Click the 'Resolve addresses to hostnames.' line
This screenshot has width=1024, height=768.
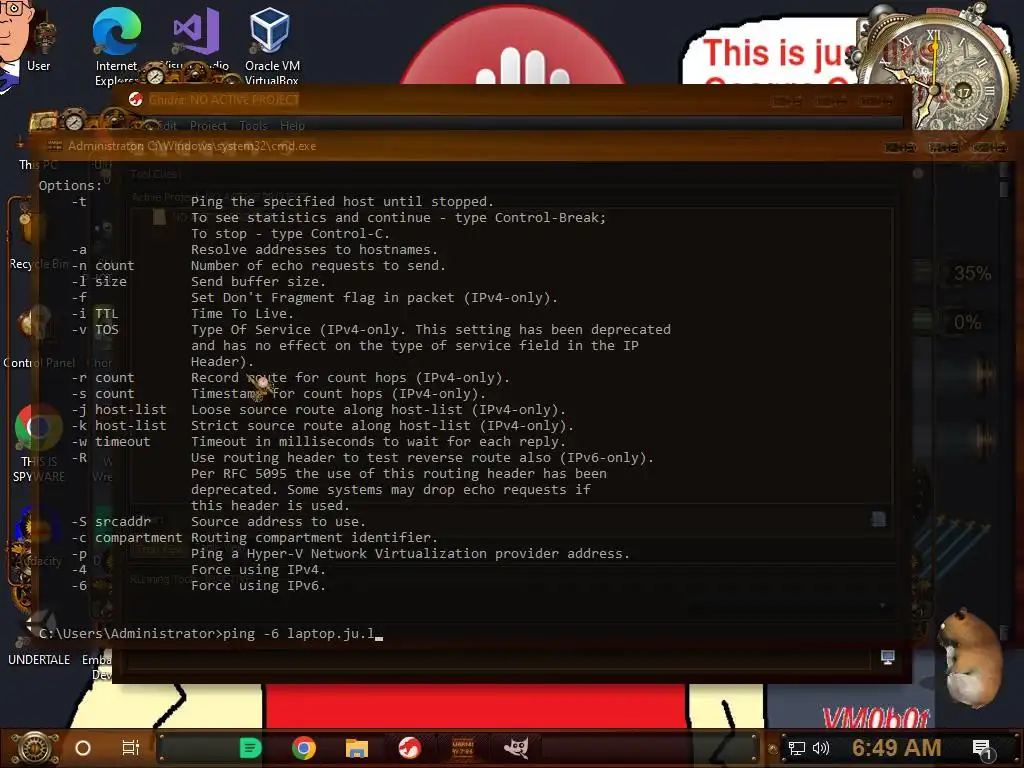pyautogui.click(x=314, y=249)
